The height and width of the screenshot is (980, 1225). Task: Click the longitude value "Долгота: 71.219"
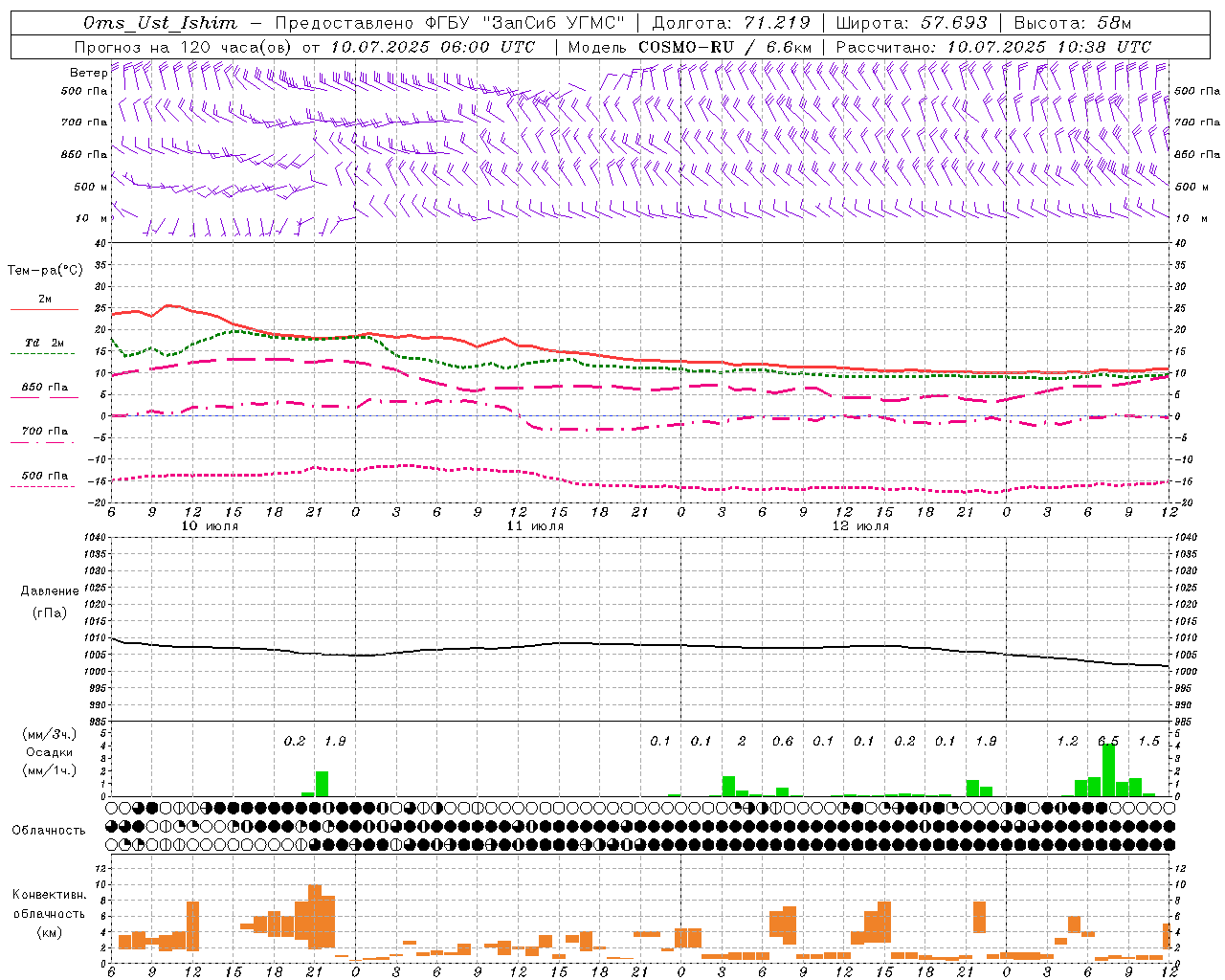(731, 23)
